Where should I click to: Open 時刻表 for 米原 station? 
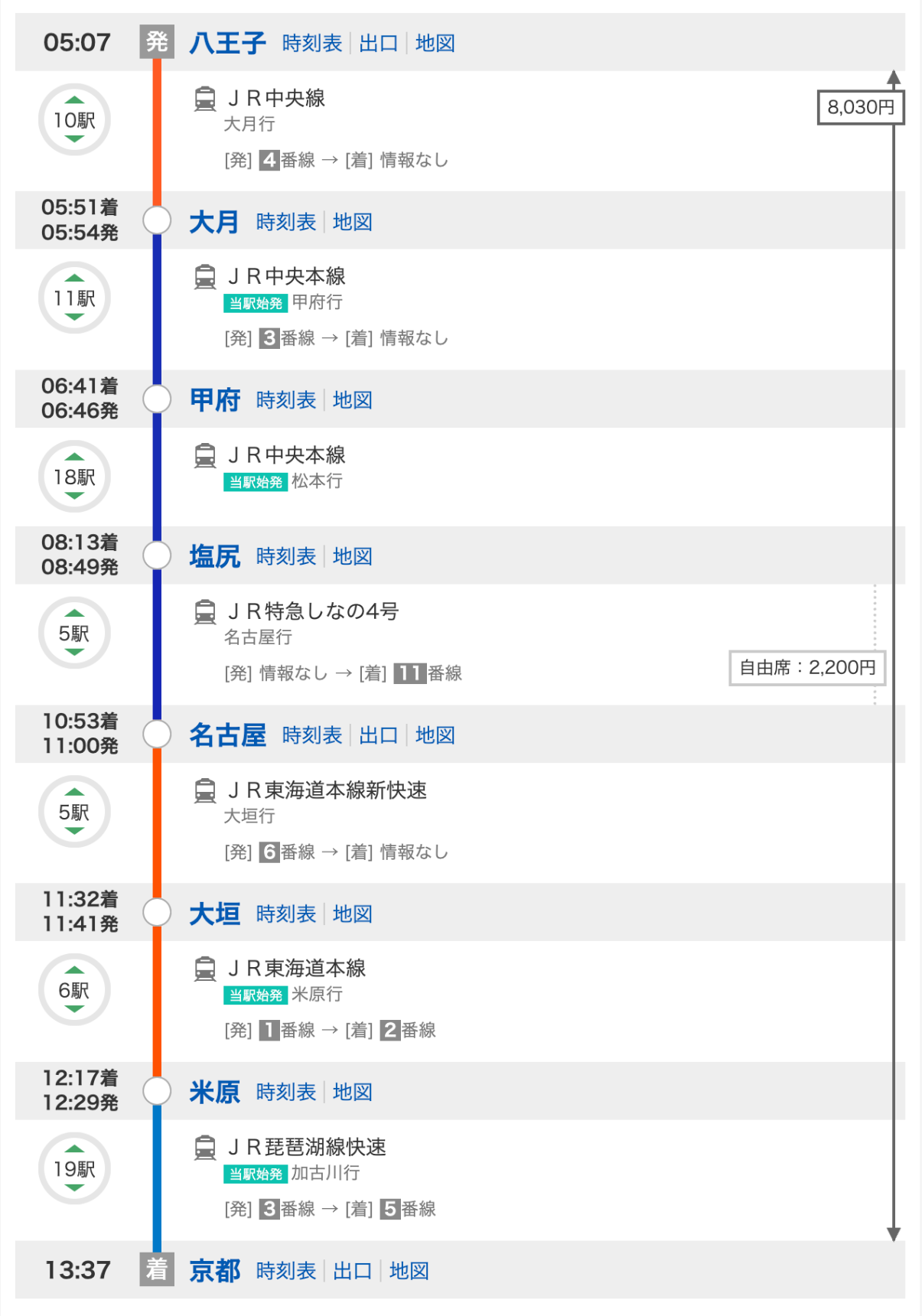pos(286,1092)
